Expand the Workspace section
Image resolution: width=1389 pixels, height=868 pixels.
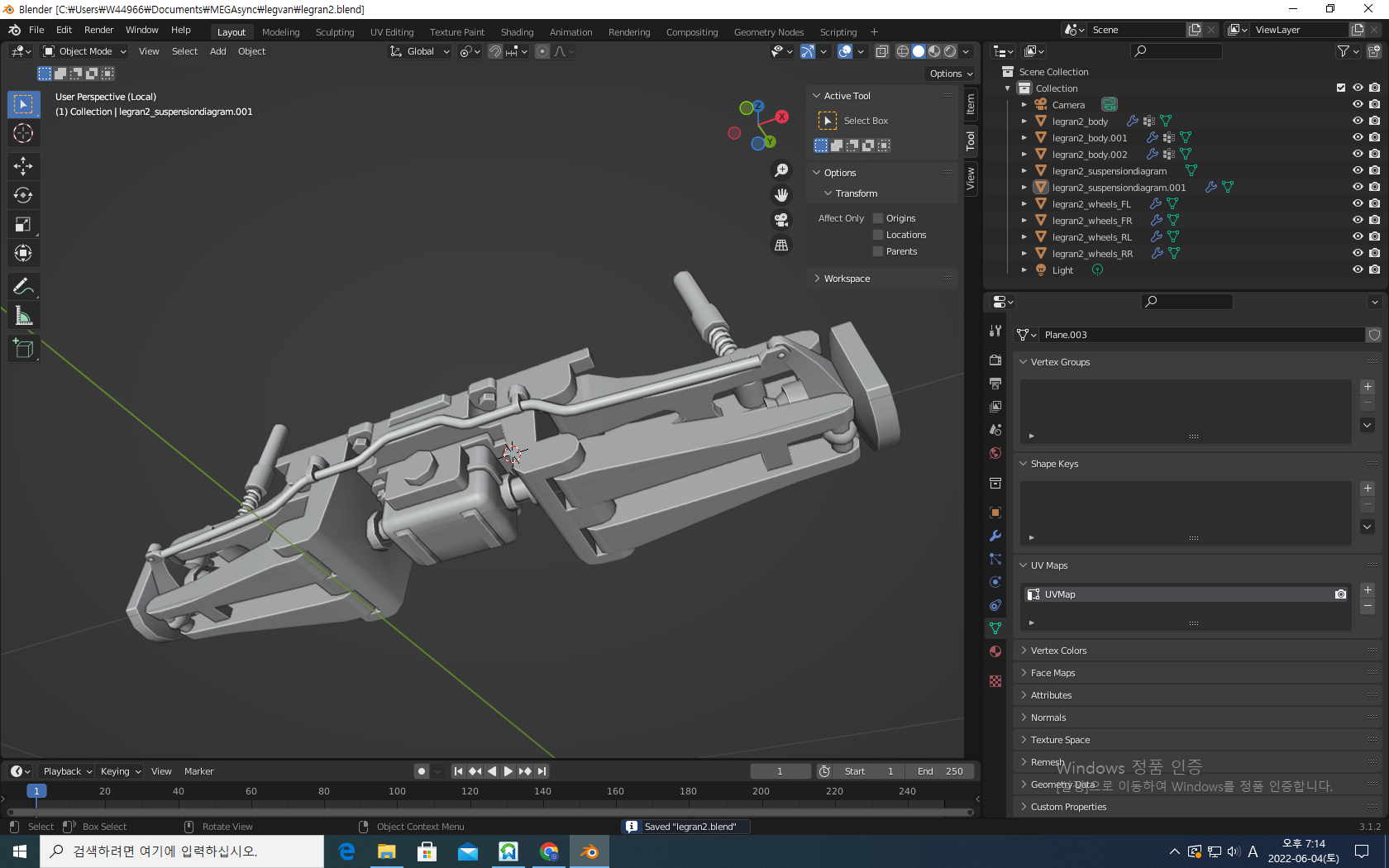pyautogui.click(x=847, y=279)
